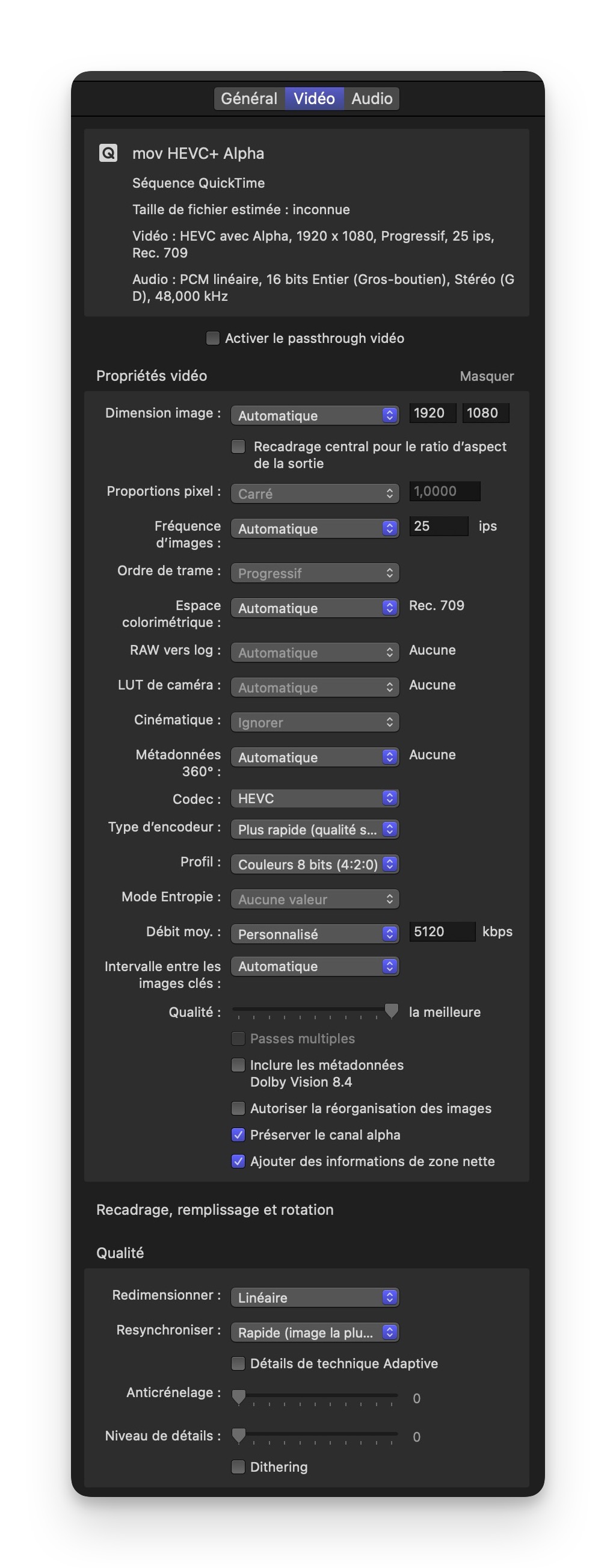Open the Codec HEVC dropdown

click(x=315, y=798)
